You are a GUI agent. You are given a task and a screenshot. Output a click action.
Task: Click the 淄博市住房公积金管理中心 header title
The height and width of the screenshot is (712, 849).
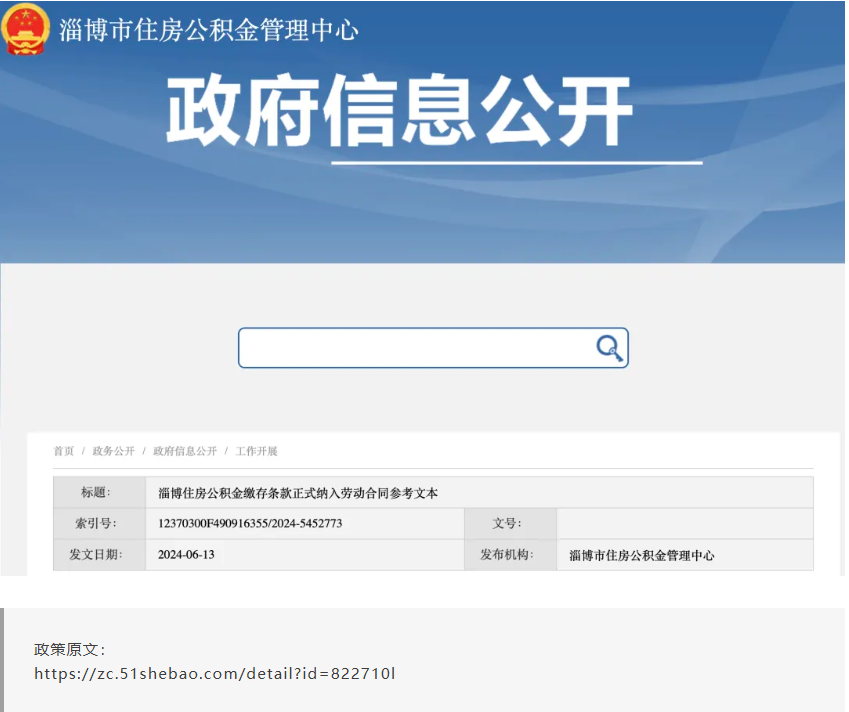[x=208, y=30]
